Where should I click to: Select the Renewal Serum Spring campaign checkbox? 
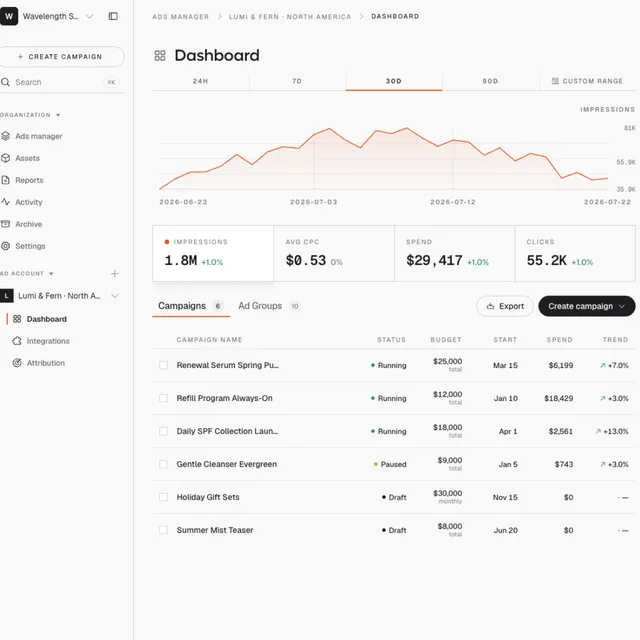tap(163, 365)
